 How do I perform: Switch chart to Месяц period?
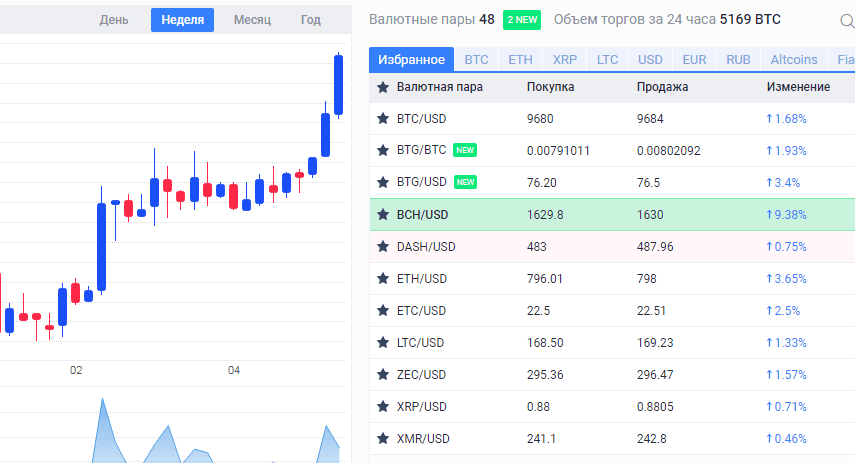click(252, 20)
